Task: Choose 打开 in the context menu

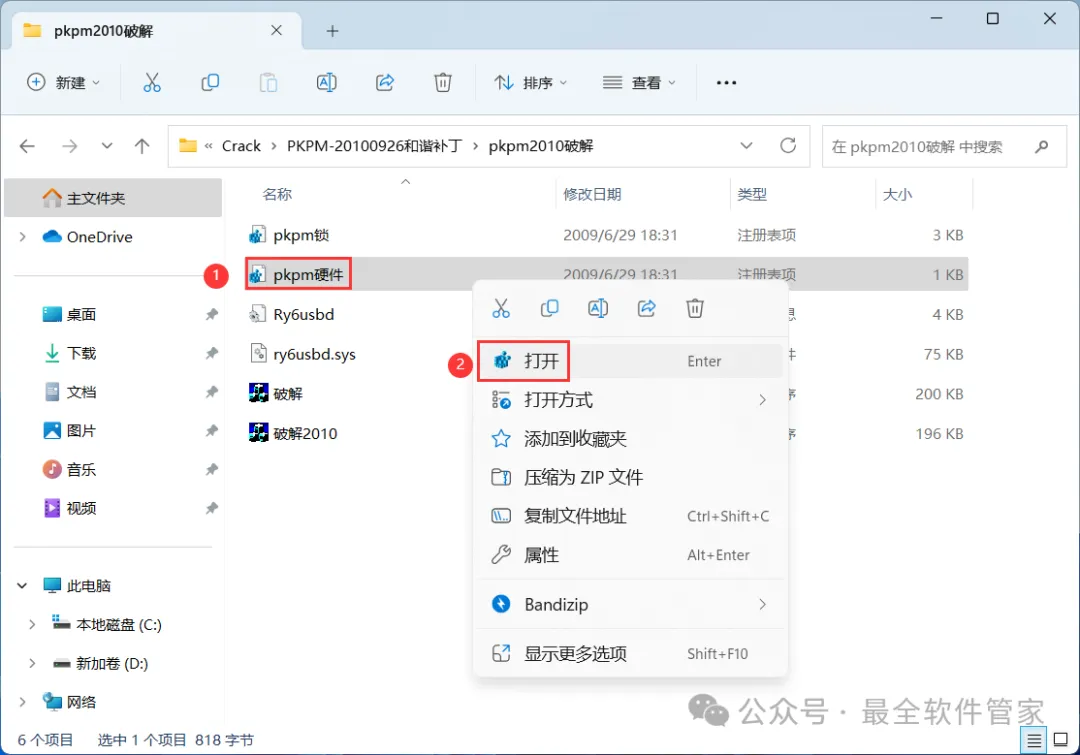Action: click(630, 361)
